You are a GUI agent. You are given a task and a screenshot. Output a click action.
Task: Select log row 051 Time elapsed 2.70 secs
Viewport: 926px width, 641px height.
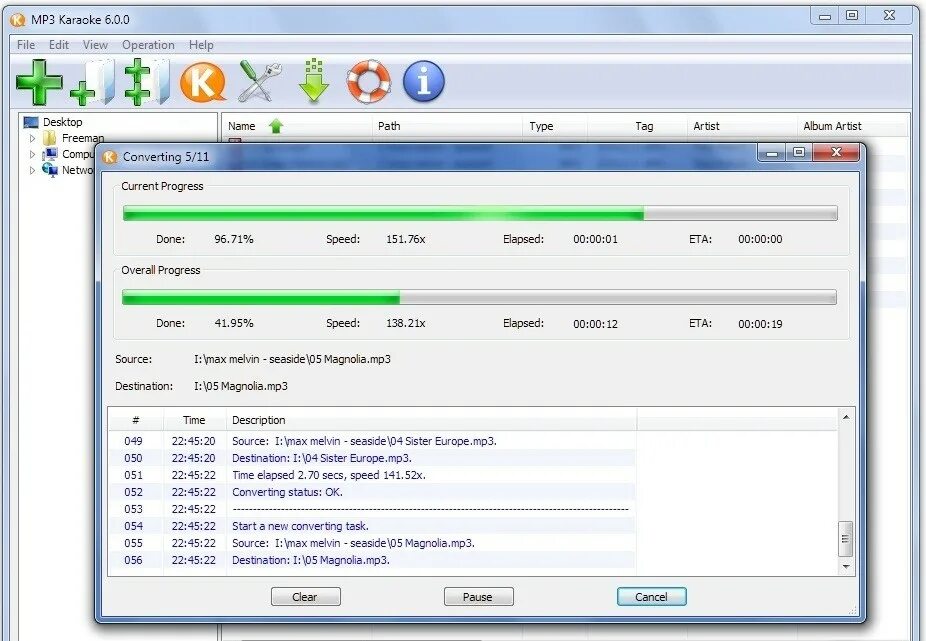tap(372, 476)
